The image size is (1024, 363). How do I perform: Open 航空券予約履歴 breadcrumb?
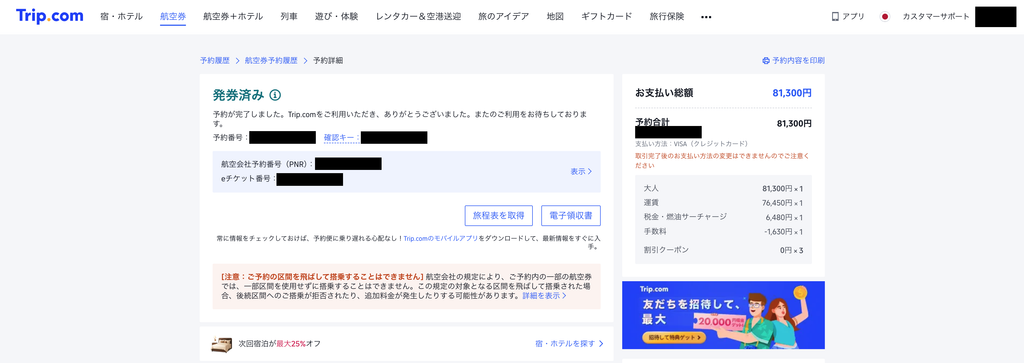(271, 61)
